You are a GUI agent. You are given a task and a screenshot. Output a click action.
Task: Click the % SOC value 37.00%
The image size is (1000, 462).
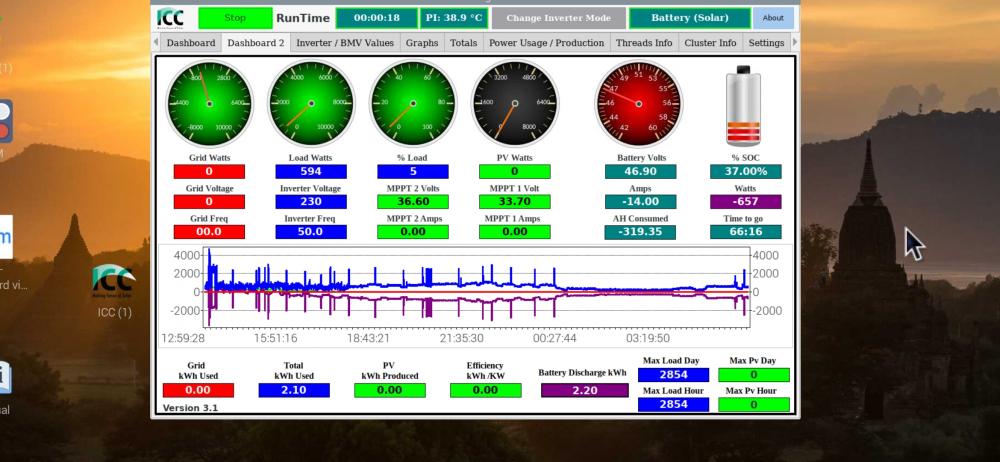pyautogui.click(x=746, y=172)
